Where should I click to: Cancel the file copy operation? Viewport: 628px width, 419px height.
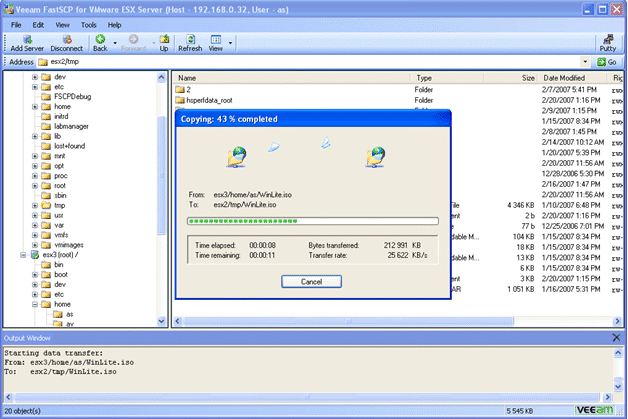(312, 282)
